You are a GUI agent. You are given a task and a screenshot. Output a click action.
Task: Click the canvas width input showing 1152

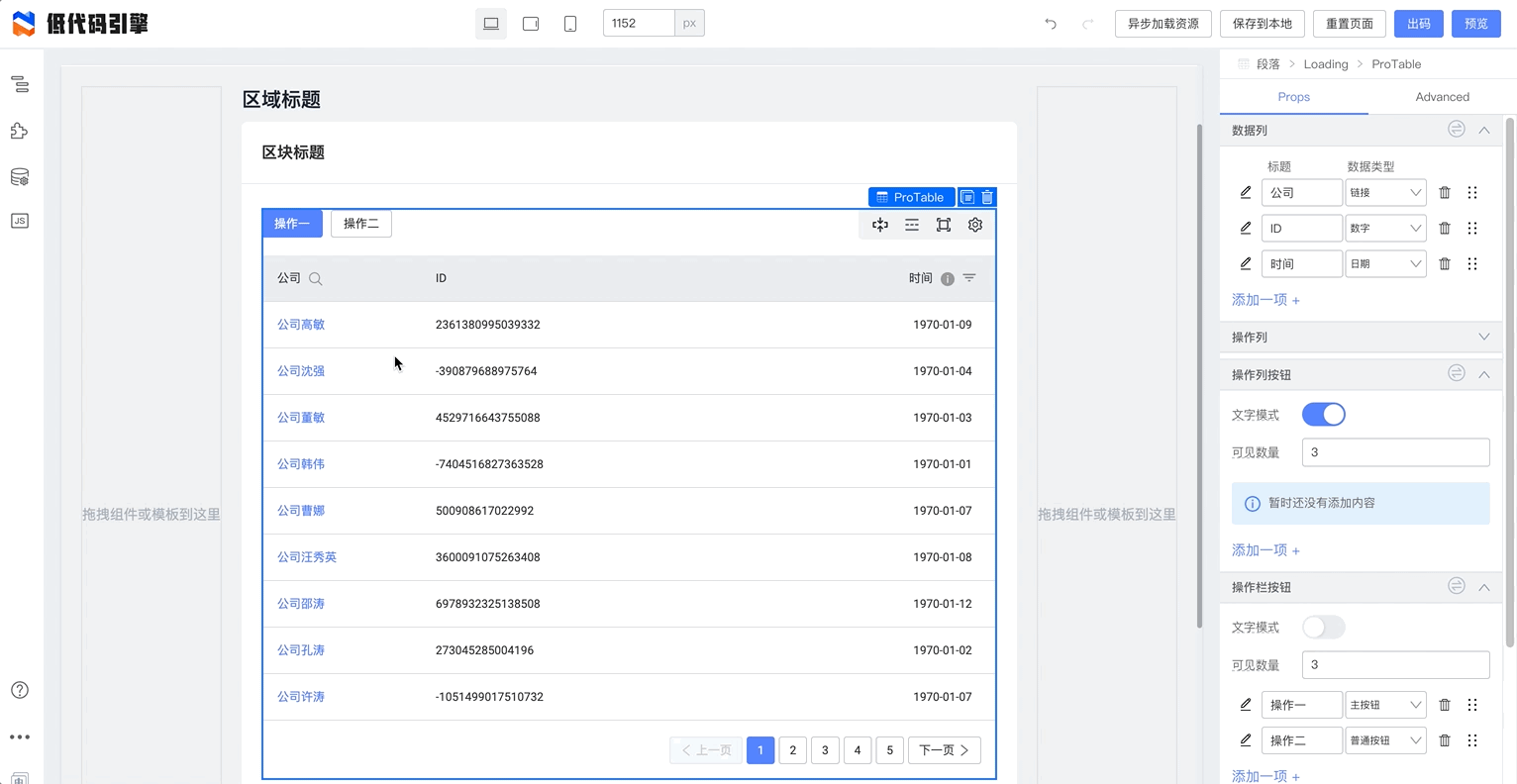(639, 23)
